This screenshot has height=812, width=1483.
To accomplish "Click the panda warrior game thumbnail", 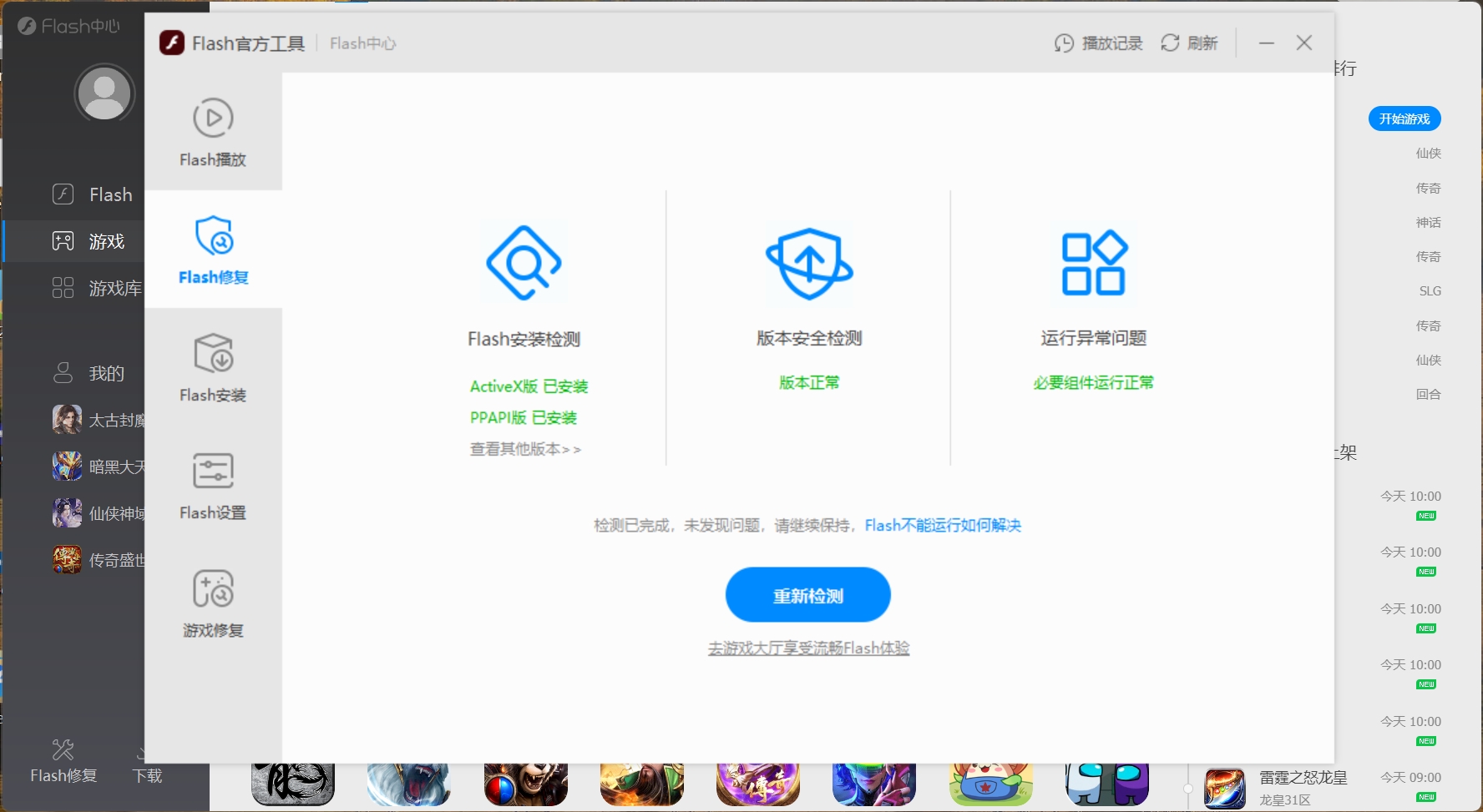I will click(x=525, y=784).
